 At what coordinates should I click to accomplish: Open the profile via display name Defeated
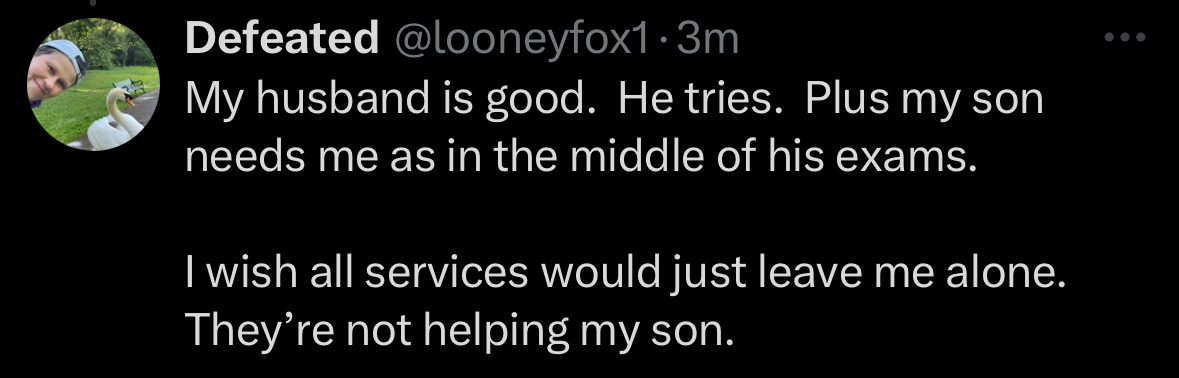click(282, 38)
